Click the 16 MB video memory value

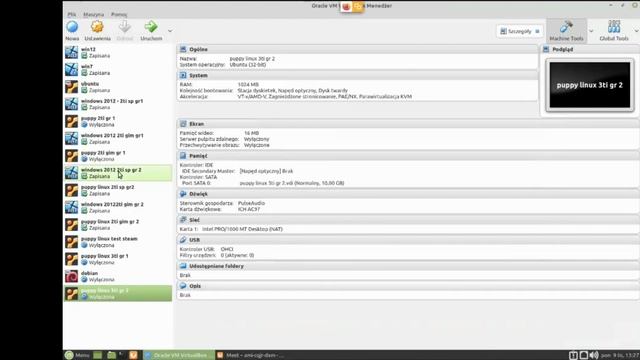[x=251, y=133]
